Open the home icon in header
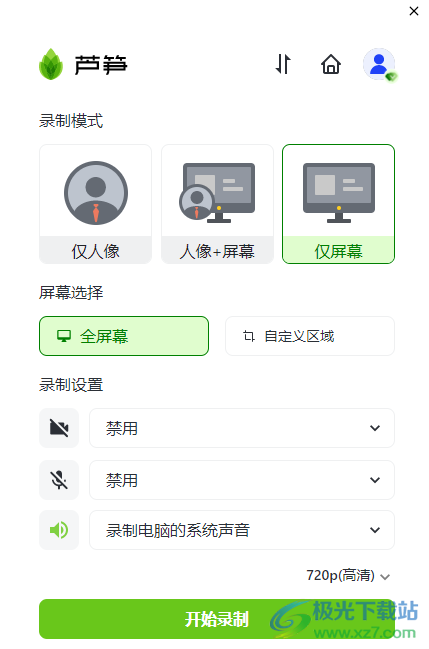 pos(331,64)
